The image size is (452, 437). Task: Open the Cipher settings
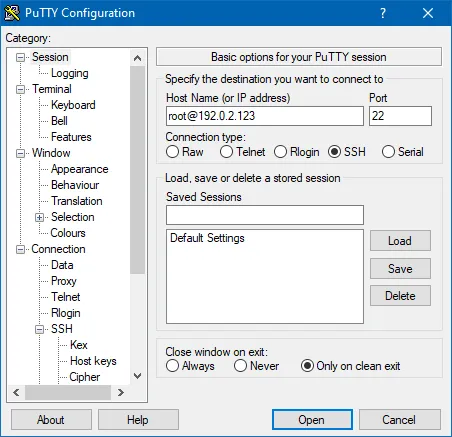coord(85,377)
